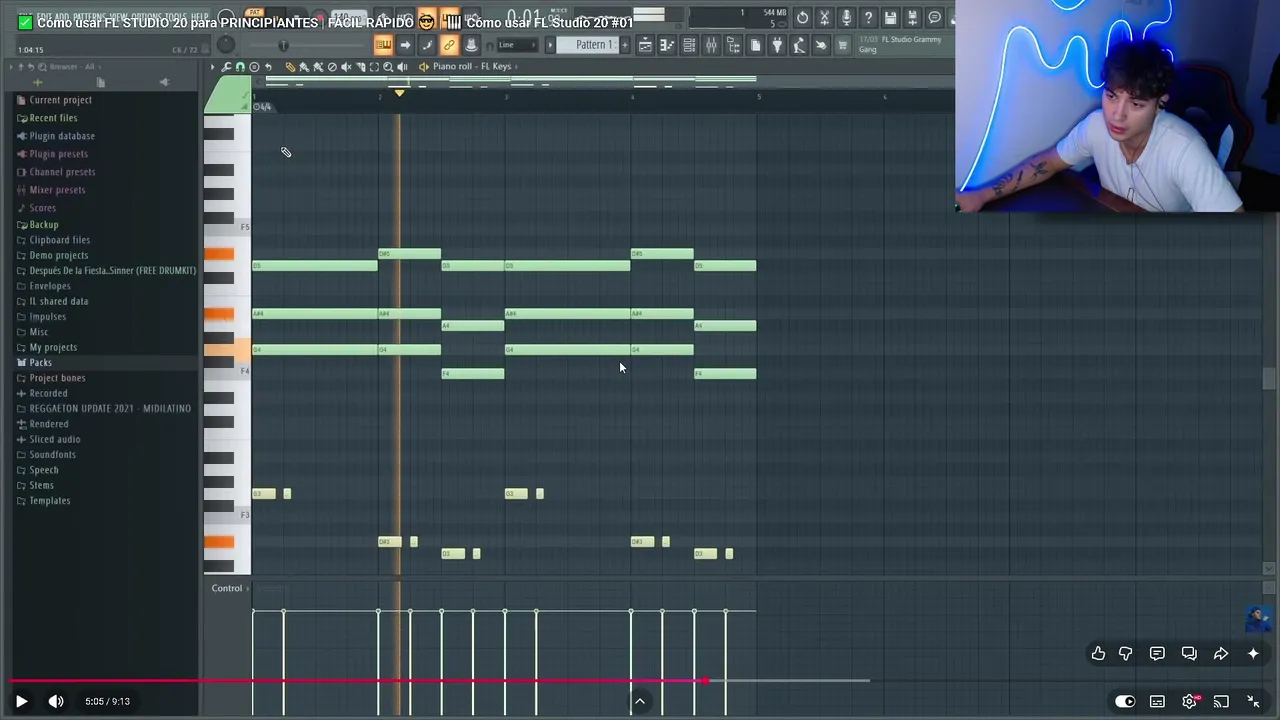Select Current project in the browser
Image resolution: width=1280 pixels, height=720 pixels.
click(60, 100)
